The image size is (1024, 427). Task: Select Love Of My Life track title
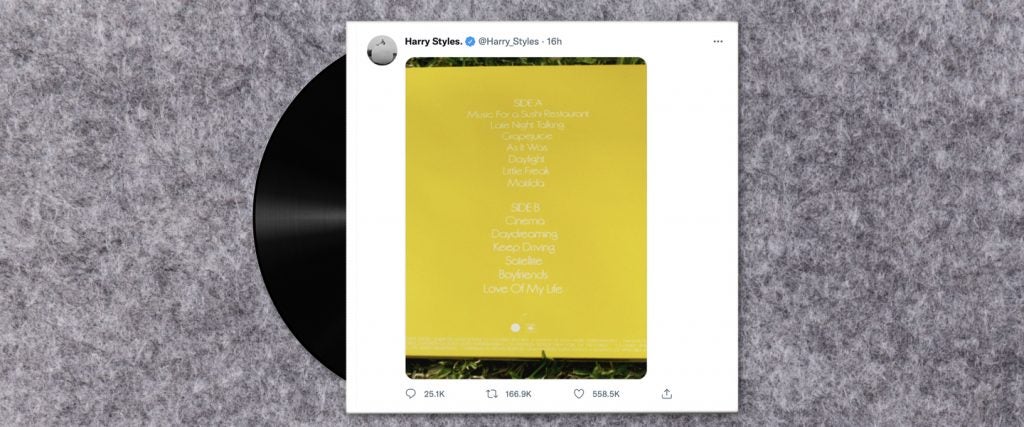coord(522,289)
